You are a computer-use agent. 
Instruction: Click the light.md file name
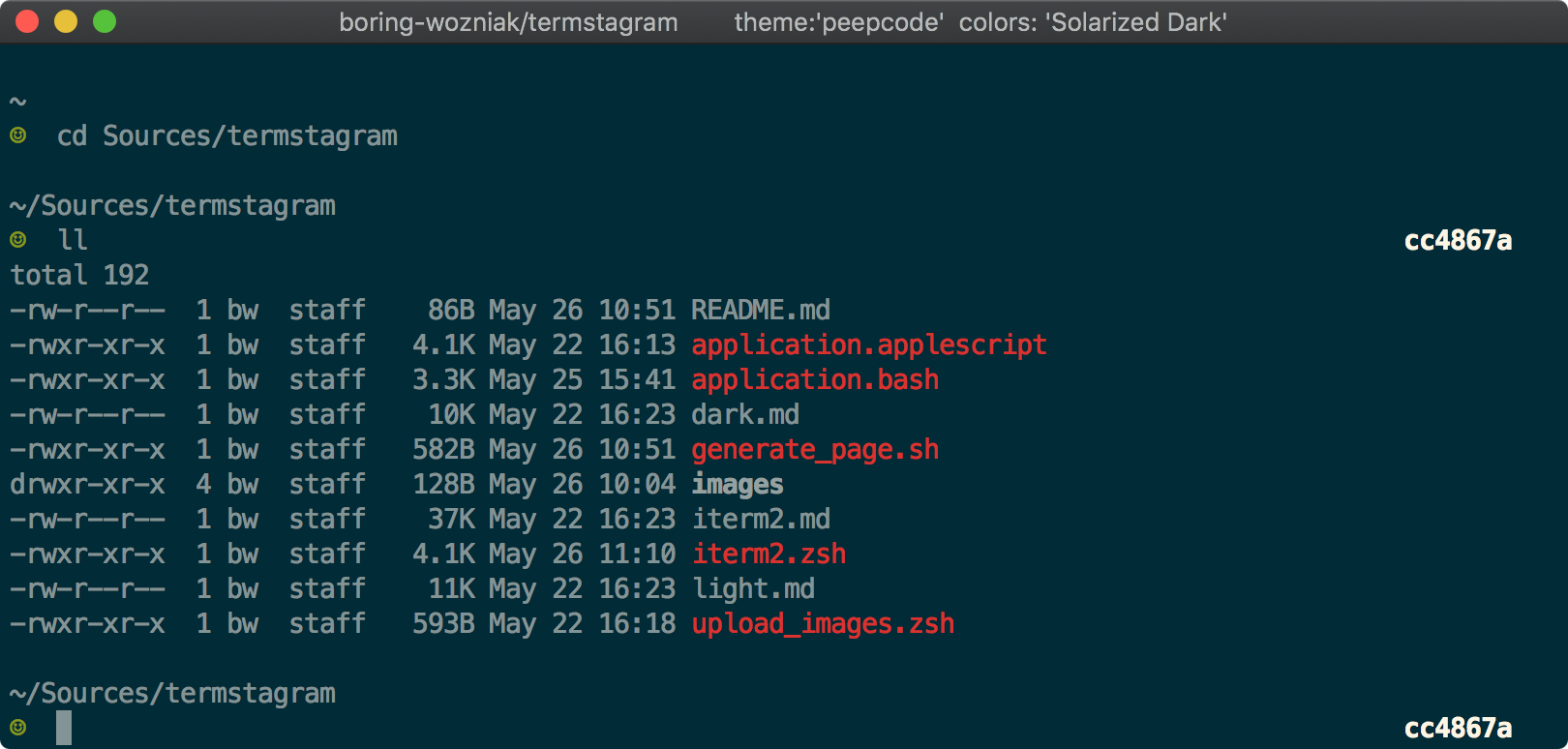pos(754,588)
